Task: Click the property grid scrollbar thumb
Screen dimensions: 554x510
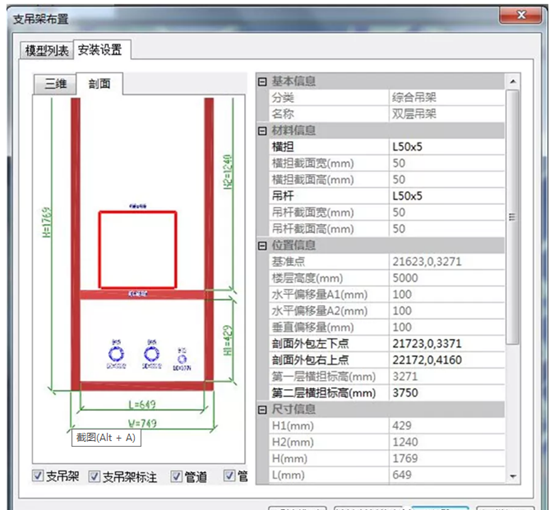Action: [x=512, y=217]
